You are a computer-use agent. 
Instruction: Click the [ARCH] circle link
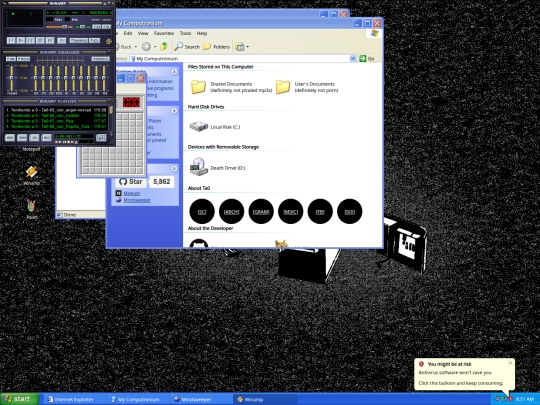point(231,211)
